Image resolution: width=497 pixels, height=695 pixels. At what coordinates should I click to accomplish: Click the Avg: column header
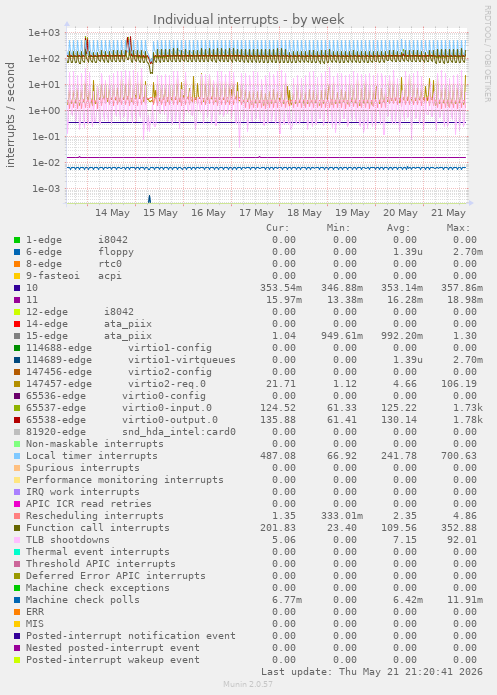399,228
